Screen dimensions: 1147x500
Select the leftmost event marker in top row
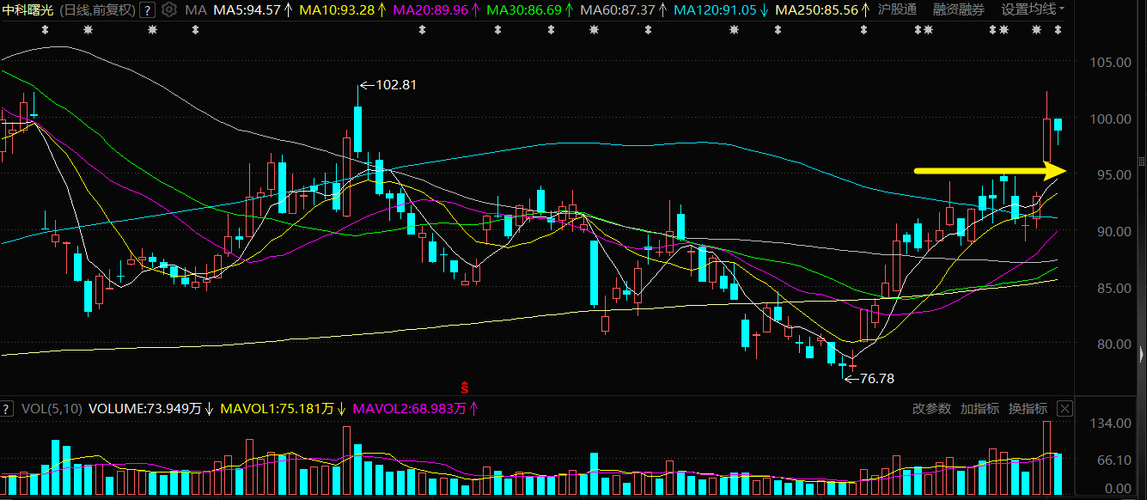pyautogui.click(x=45, y=30)
